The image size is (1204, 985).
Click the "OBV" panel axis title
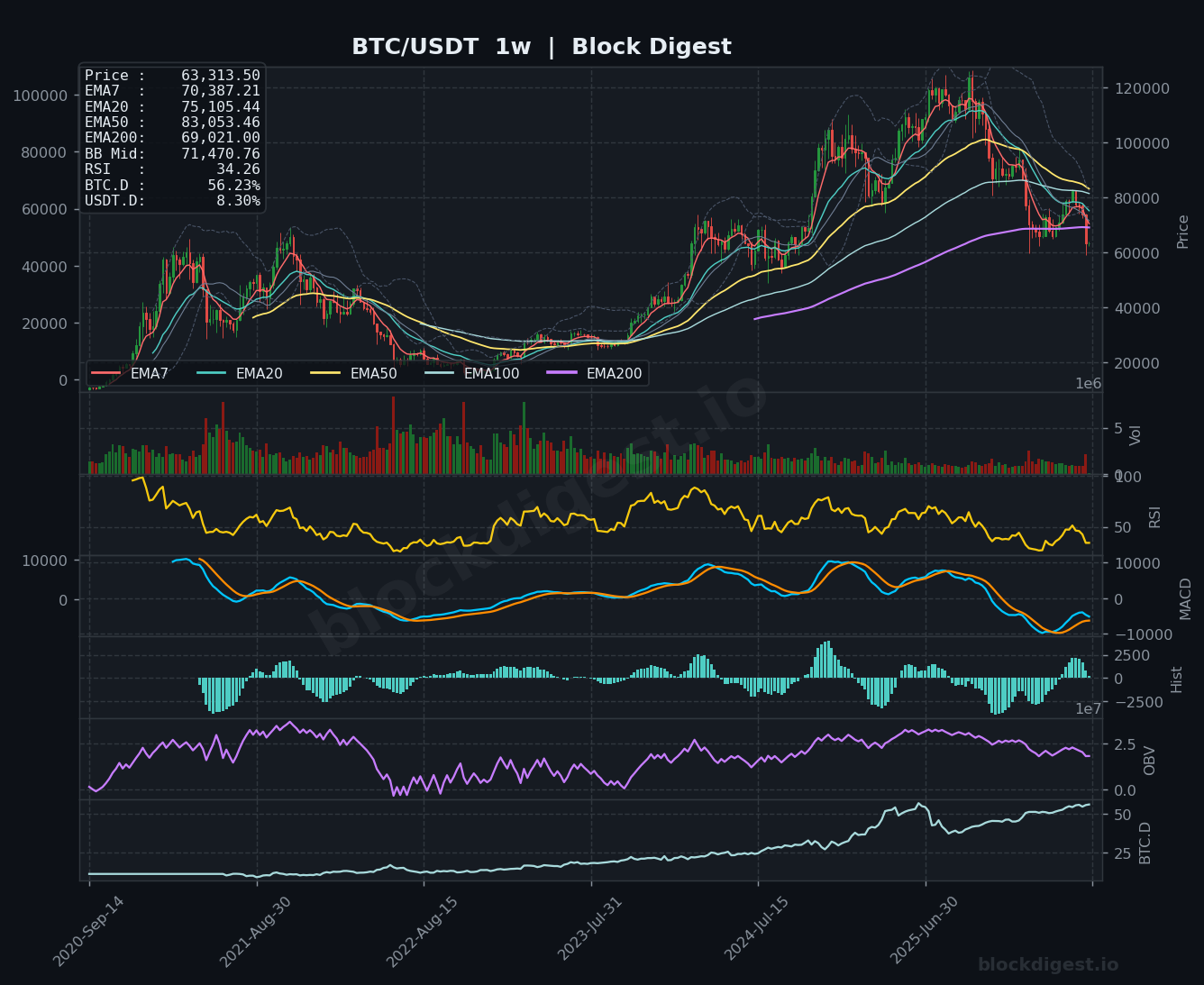coord(1149,761)
